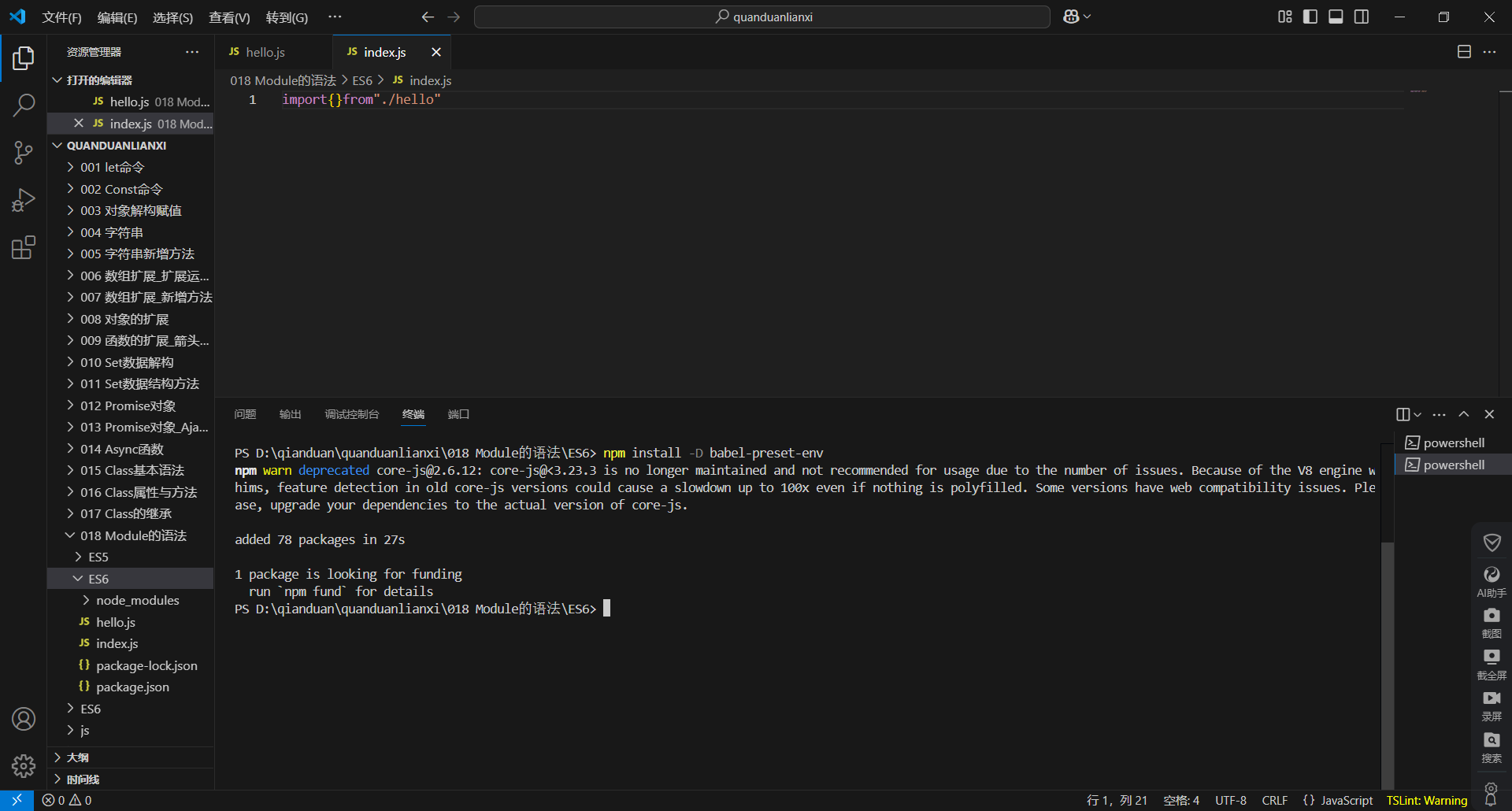Image resolution: width=1512 pixels, height=811 pixels.
Task: Toggle bottom panel visibility
Action: 1336,17
